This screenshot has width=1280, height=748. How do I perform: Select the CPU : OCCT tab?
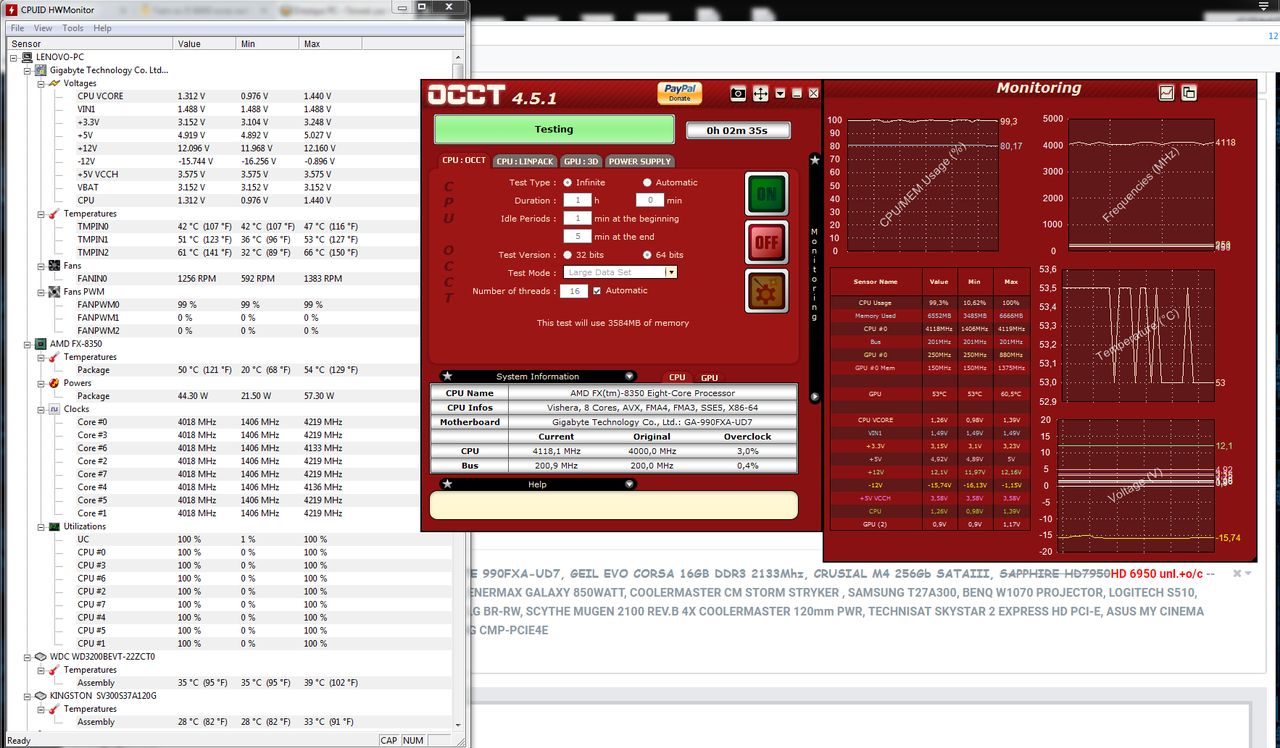[x=464, y=160]
